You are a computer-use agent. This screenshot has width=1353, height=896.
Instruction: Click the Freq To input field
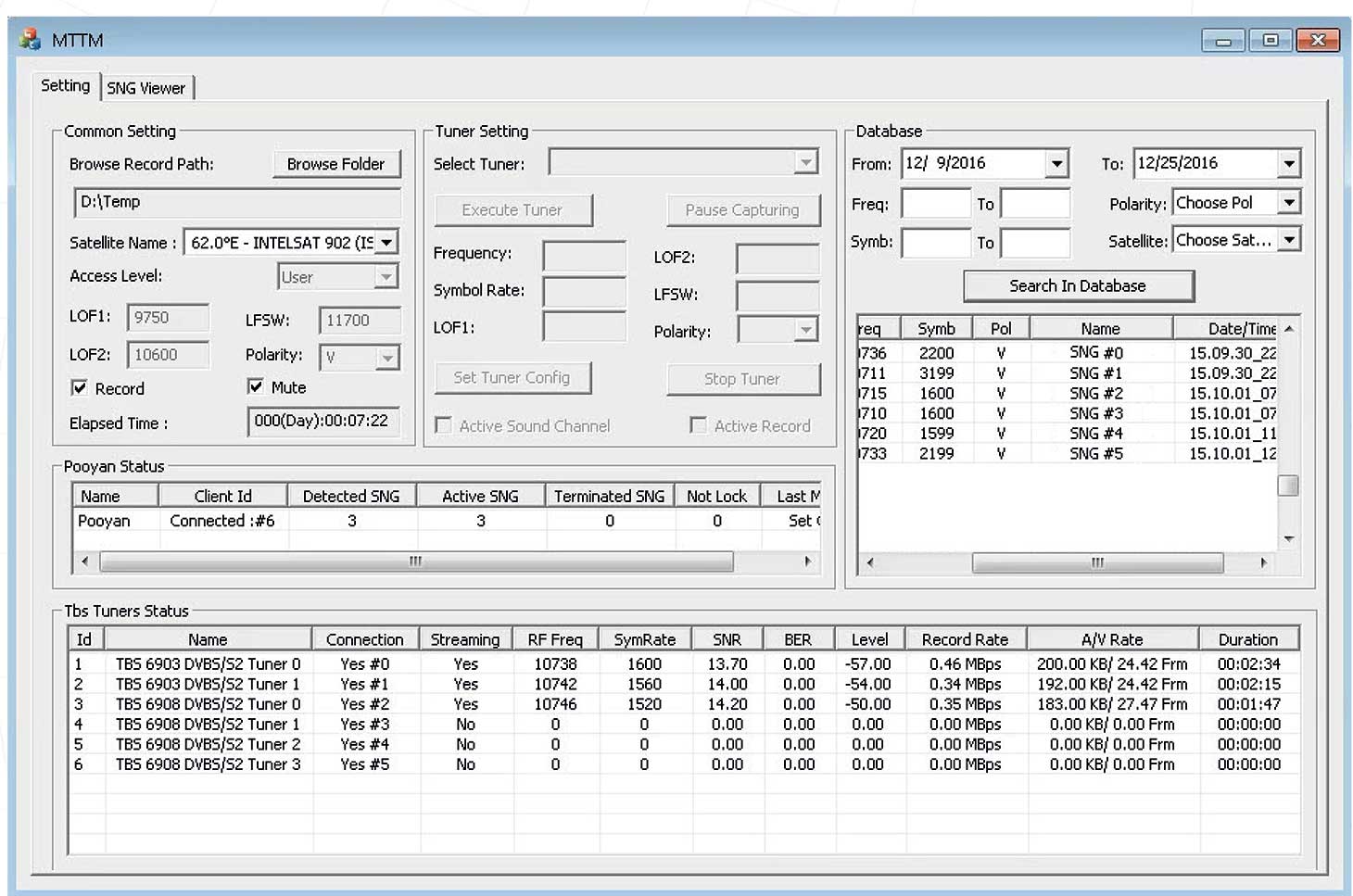tap(1036, 203)
